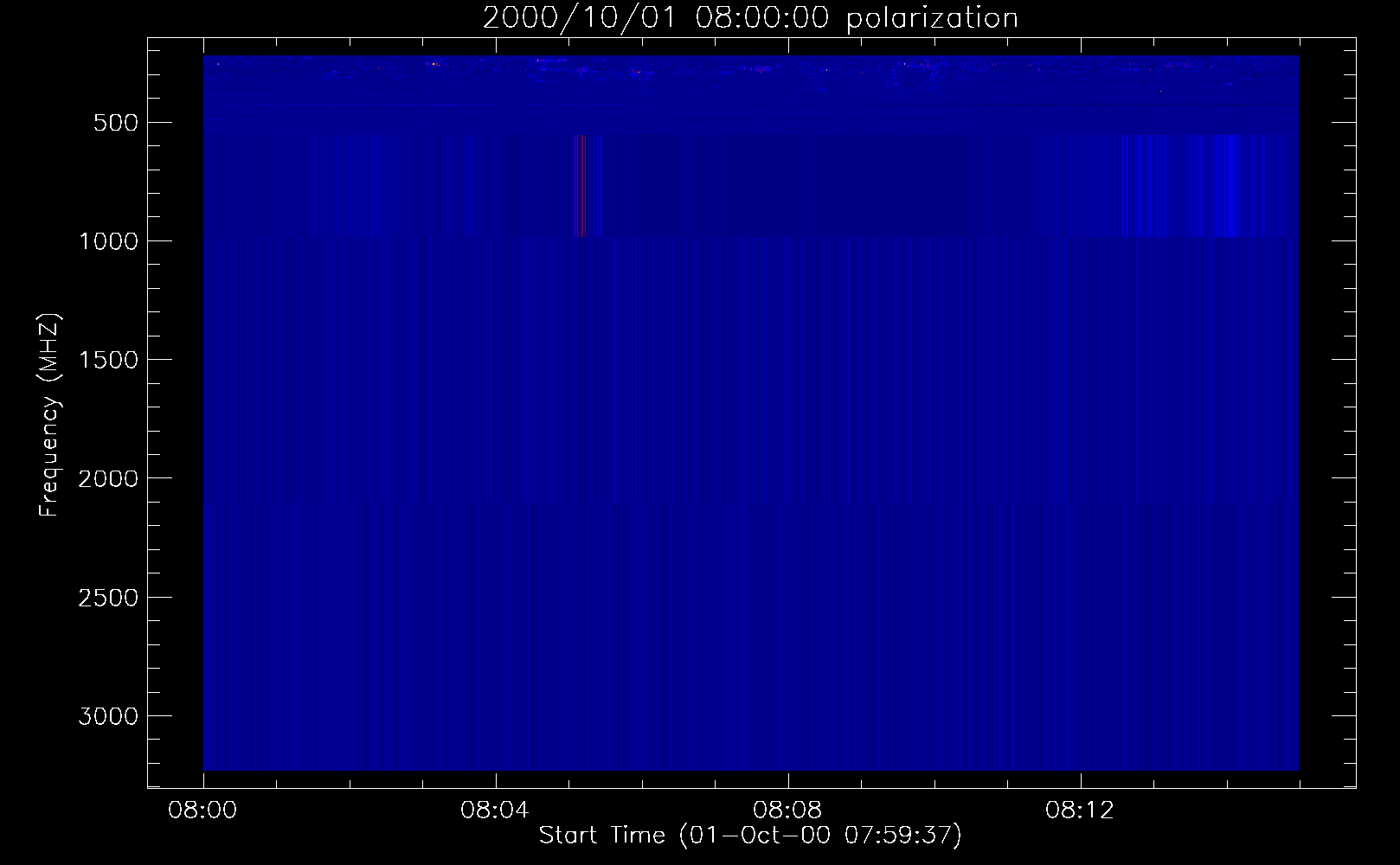The height and width of the screenshot is (865, 1400).
Task: Click the 2000 frequency tick label
Action: tap(108, 478)
